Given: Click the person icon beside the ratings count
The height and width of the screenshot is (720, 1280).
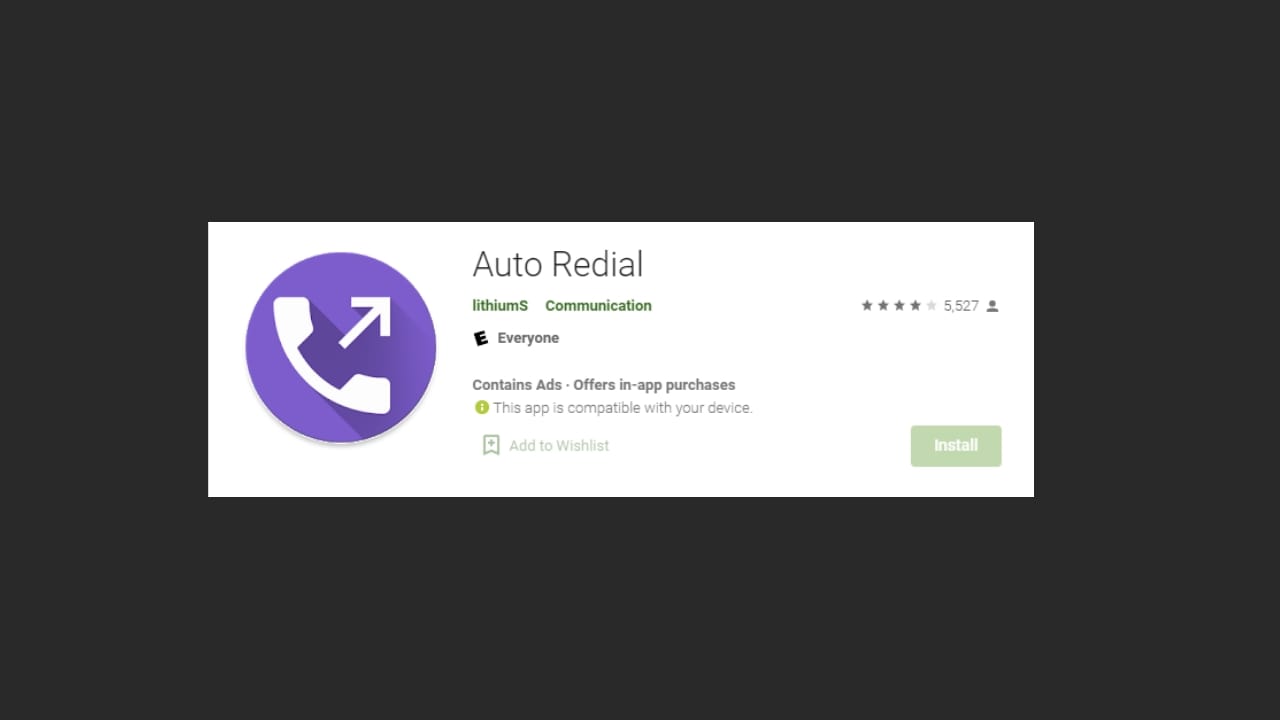Looking at the screenshot, I should [x=992, y=306].
